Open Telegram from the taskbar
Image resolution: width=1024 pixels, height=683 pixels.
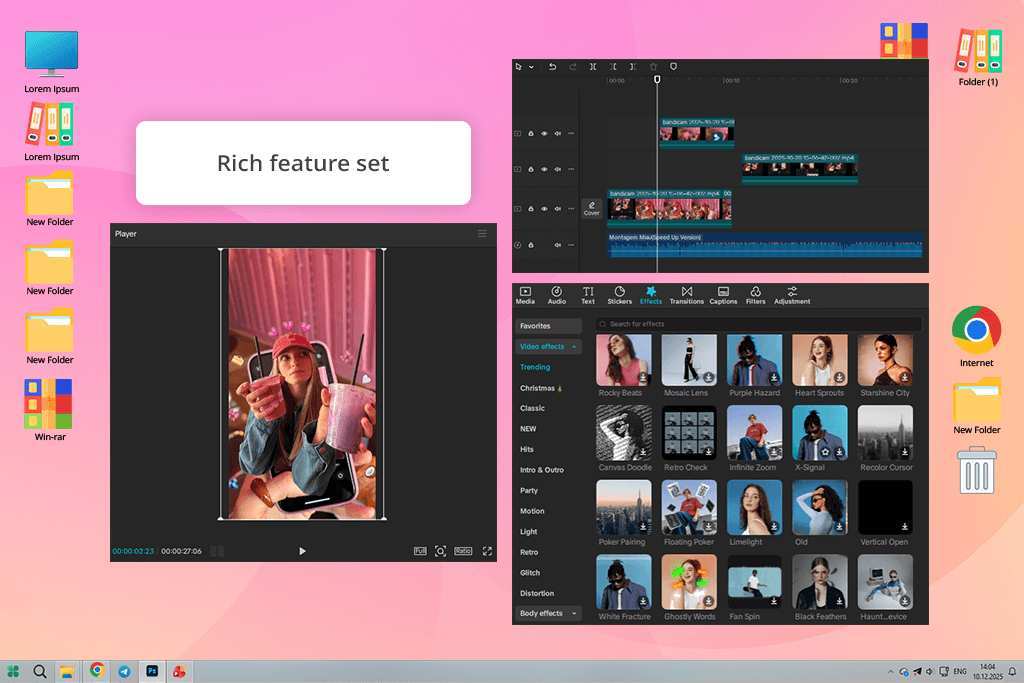click(x=124, y=671)
